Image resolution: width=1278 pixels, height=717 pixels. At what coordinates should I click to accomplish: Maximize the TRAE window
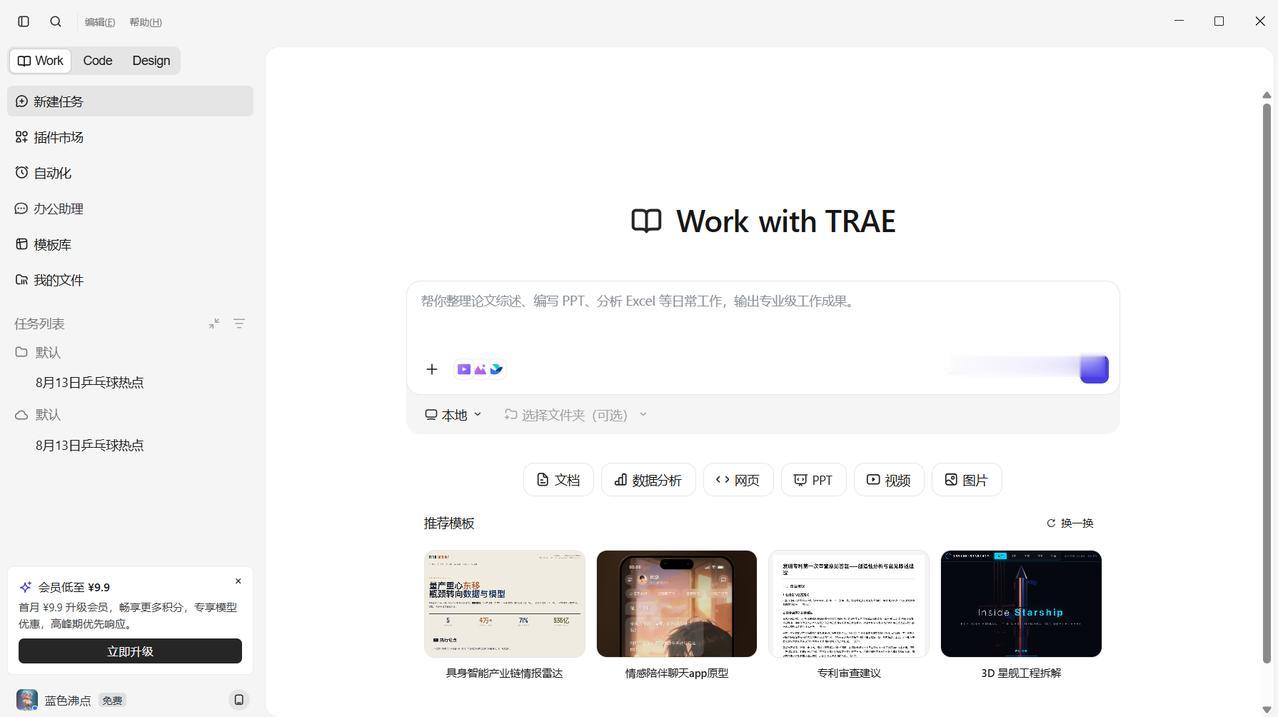1219,21
